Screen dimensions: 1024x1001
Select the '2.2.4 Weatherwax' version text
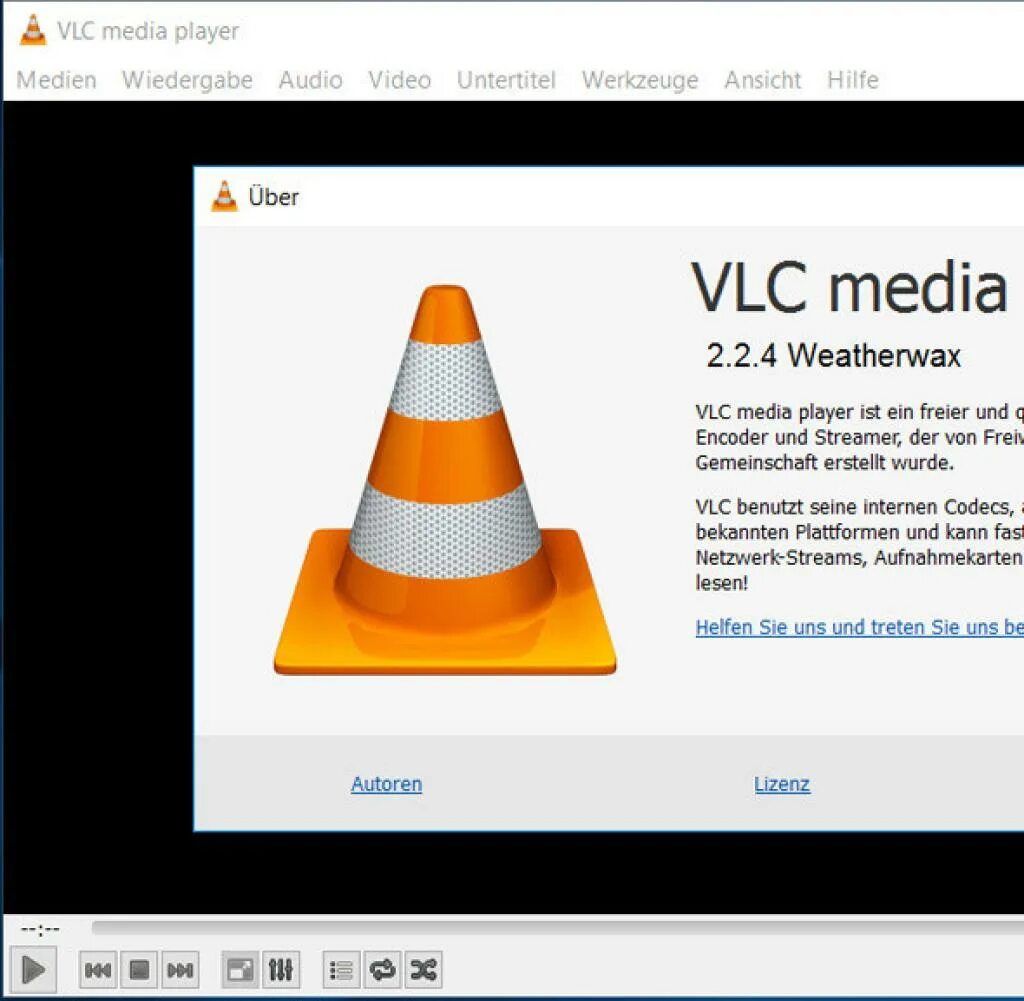tap(833, 356)
